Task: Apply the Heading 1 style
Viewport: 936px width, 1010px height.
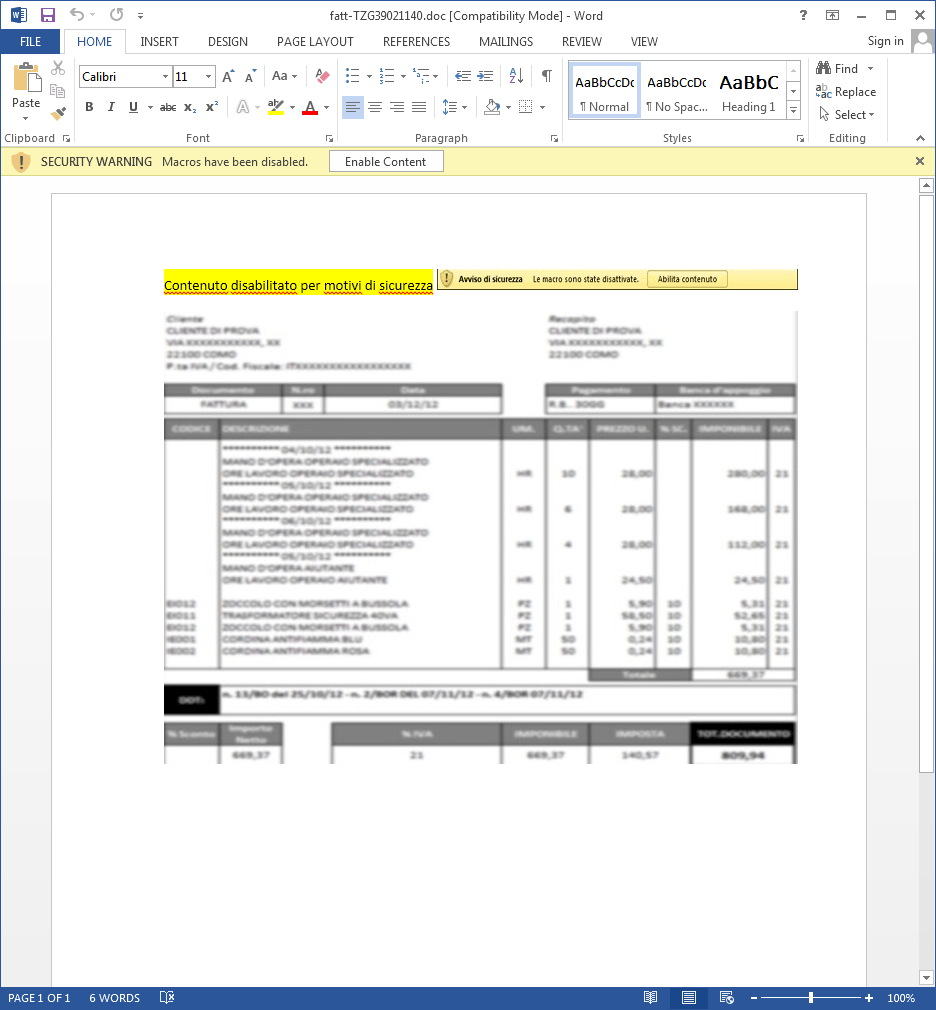Action: pos(749,91)
